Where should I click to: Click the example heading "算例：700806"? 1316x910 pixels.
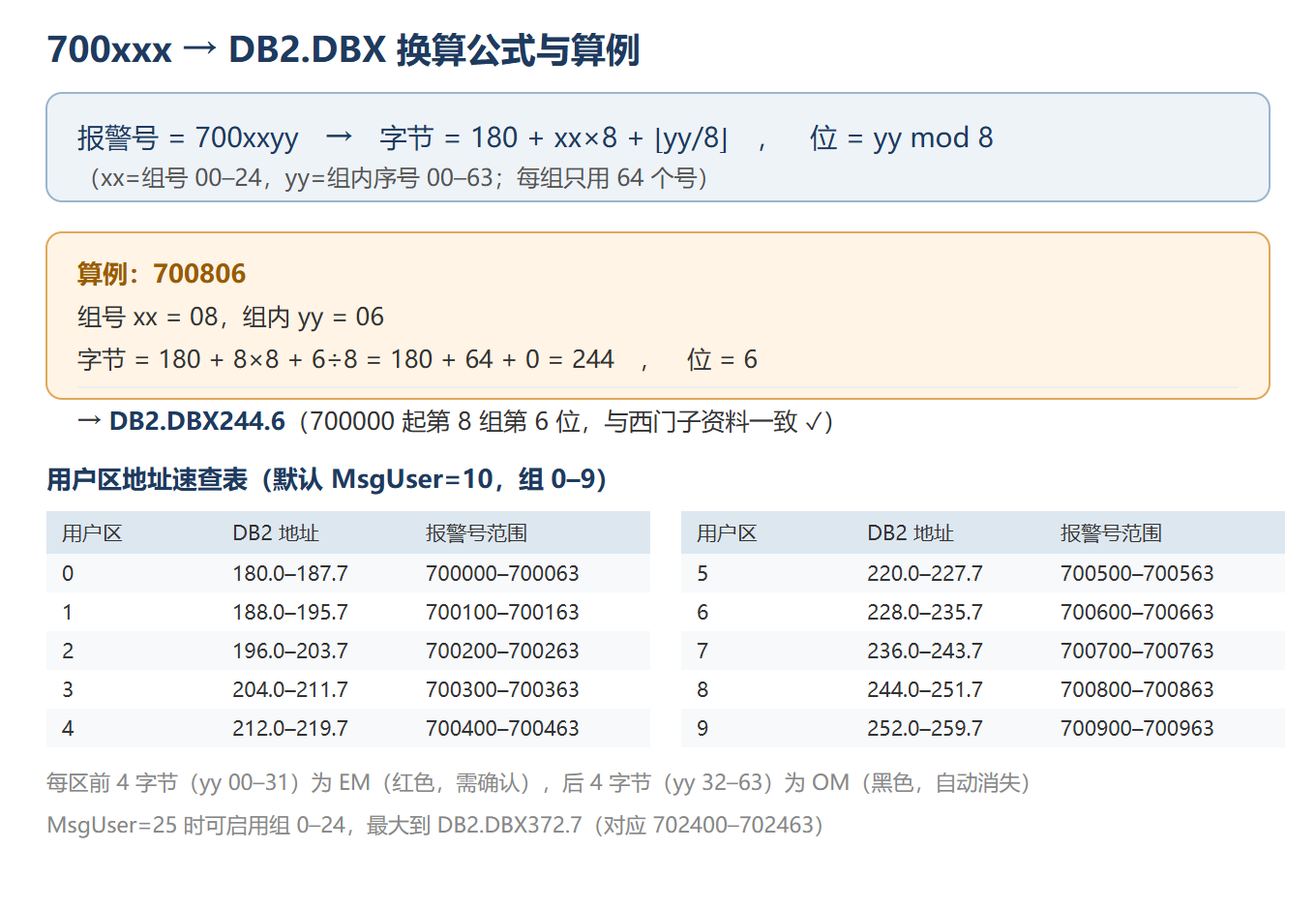[162, 274]
